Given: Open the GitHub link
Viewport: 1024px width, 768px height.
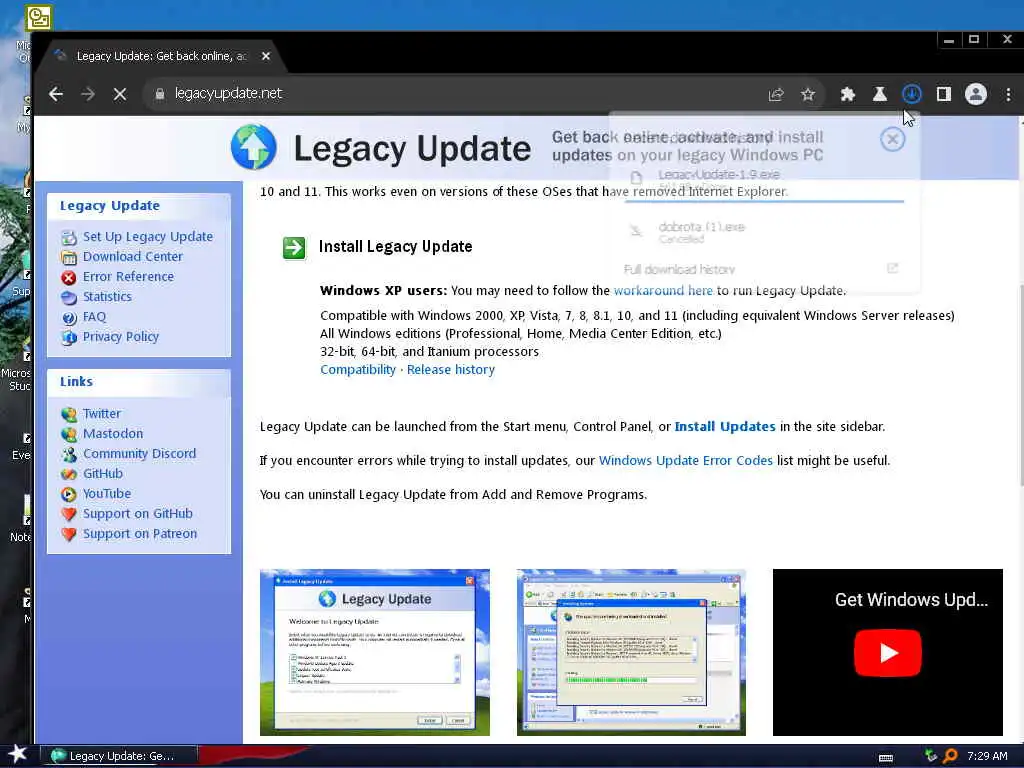Looking at the screenshot, I should coord(103,473).
